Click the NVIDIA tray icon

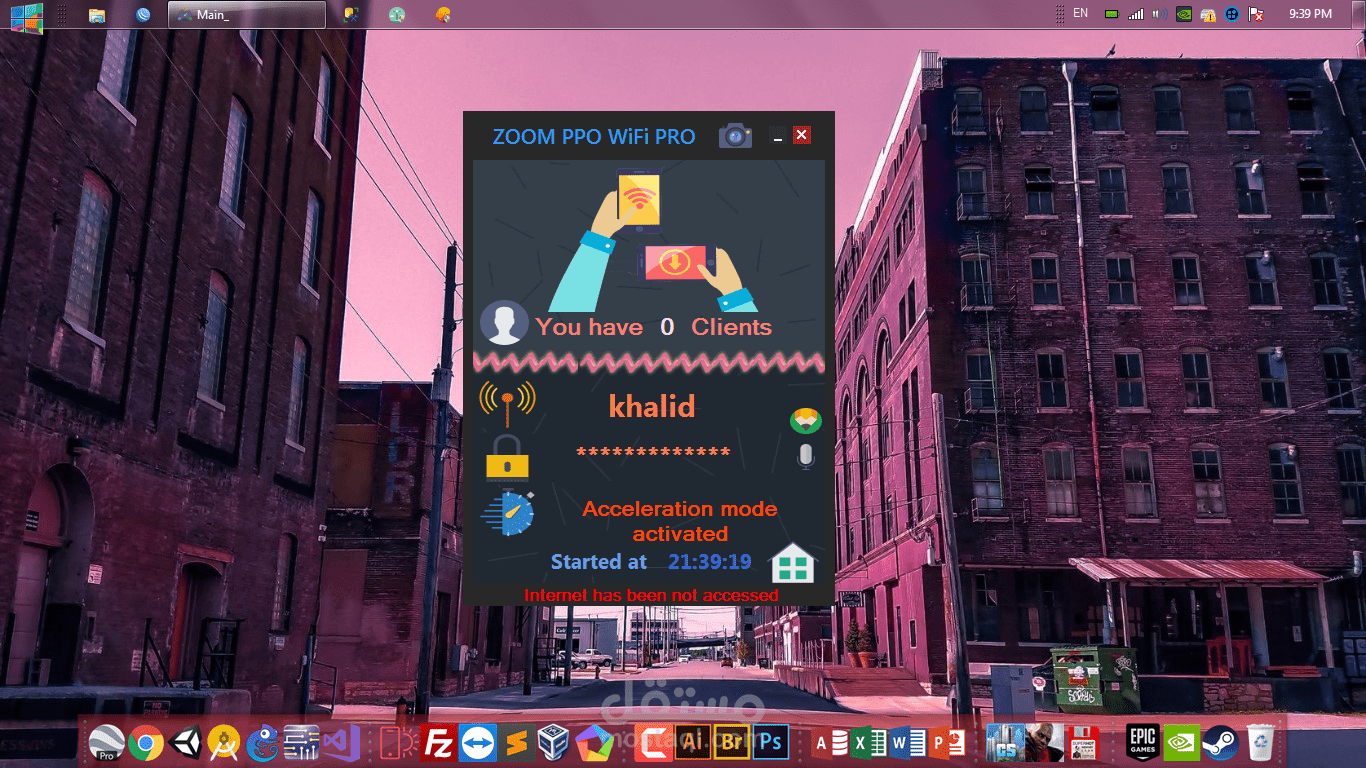coord(1184,14)
